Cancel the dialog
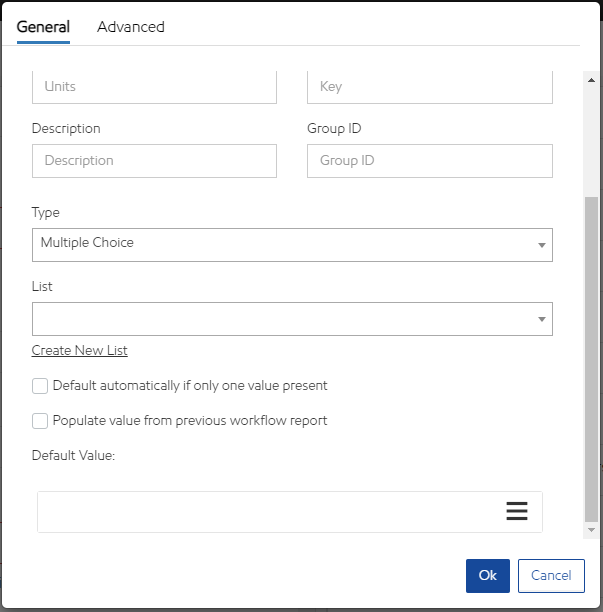The height and width of the screenshot is (612, 603). point(551,575)
